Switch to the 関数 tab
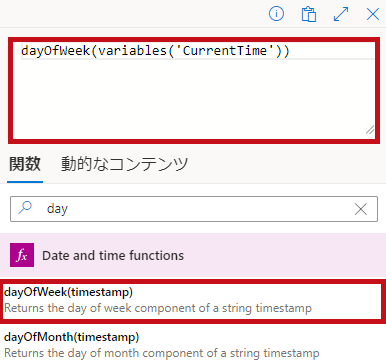The width and height of the screenshot is (386, 363). coord(25,164)
